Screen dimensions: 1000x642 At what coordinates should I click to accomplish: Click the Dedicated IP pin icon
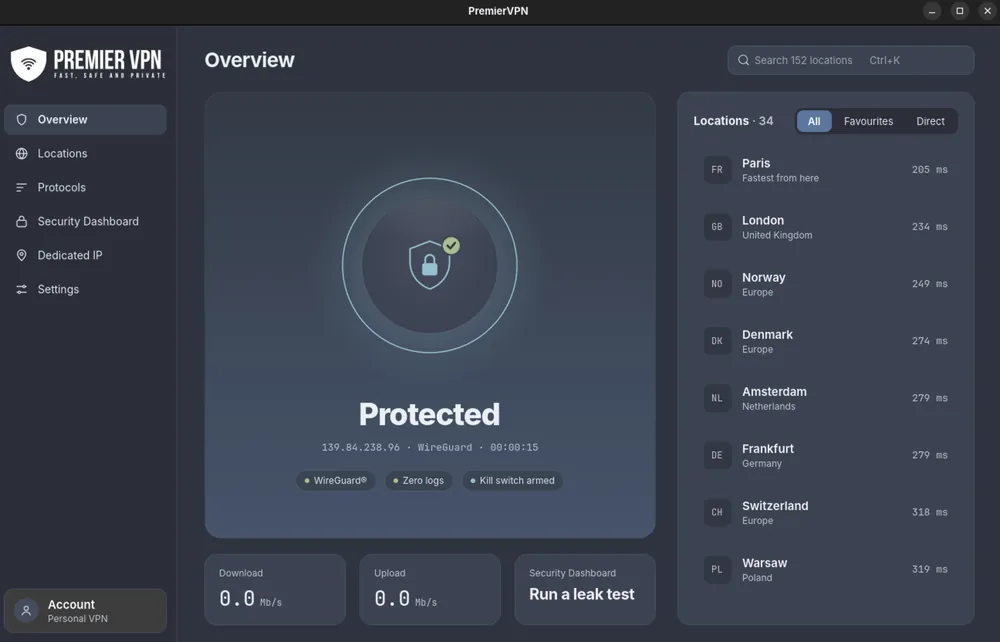coord(22,255)
